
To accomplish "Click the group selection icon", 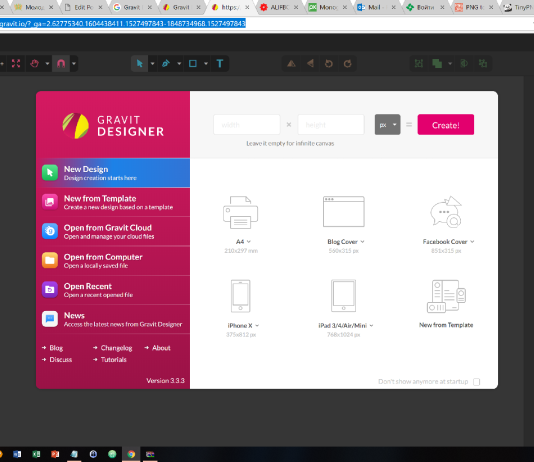I will point(419,64).
